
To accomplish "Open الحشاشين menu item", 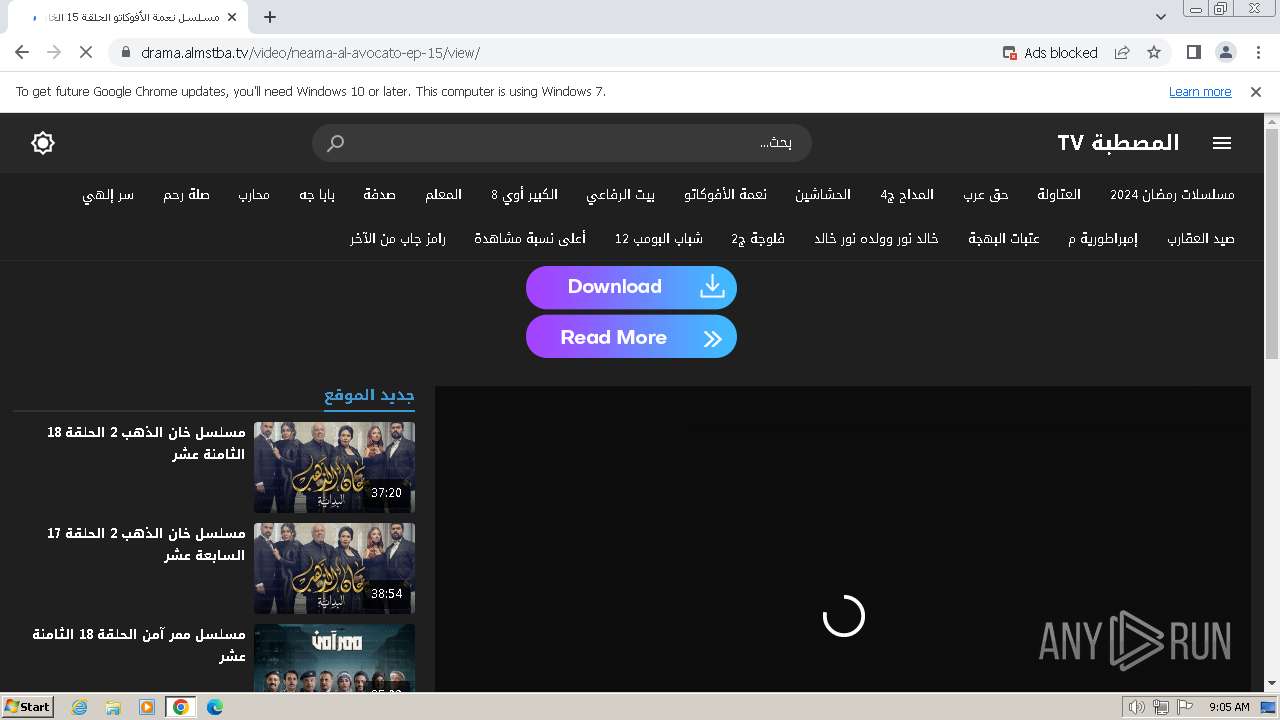I will 823,195.
